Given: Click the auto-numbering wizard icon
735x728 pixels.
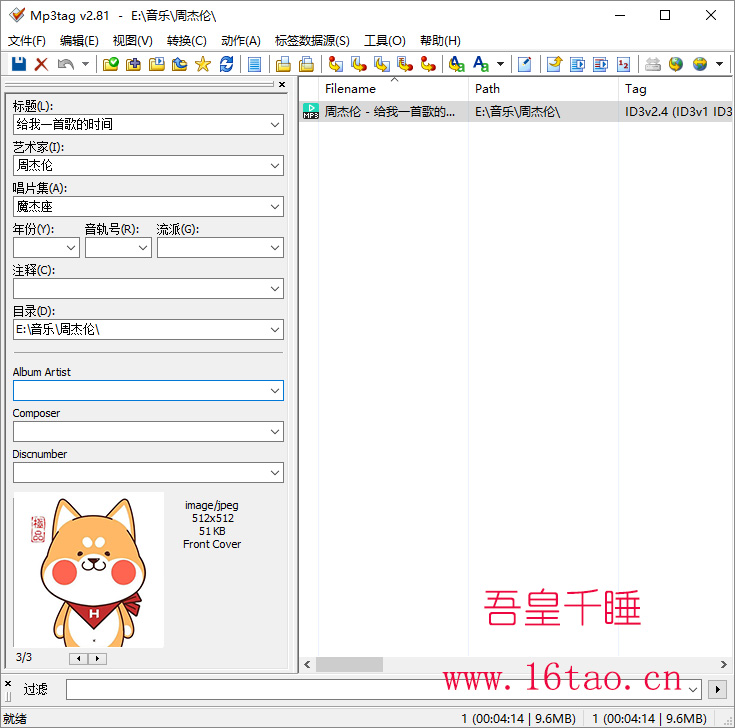Looking at the screenshot, I should [624, 64].
